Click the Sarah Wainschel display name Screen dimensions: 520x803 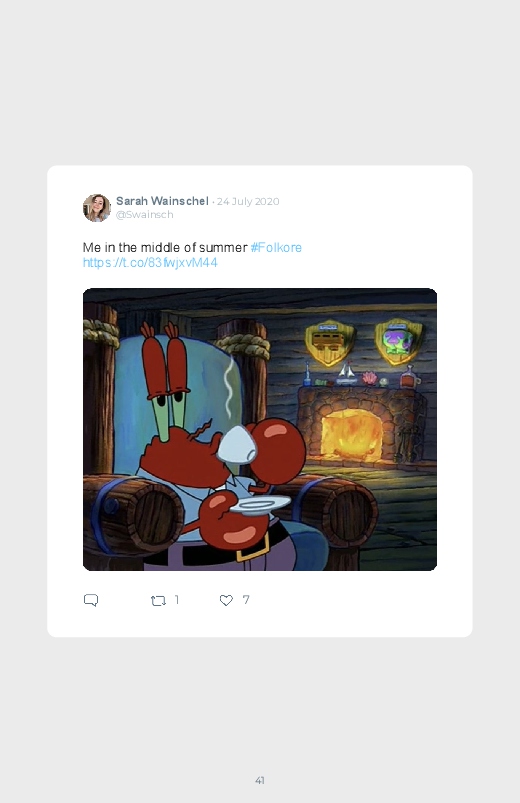(162, 201)
